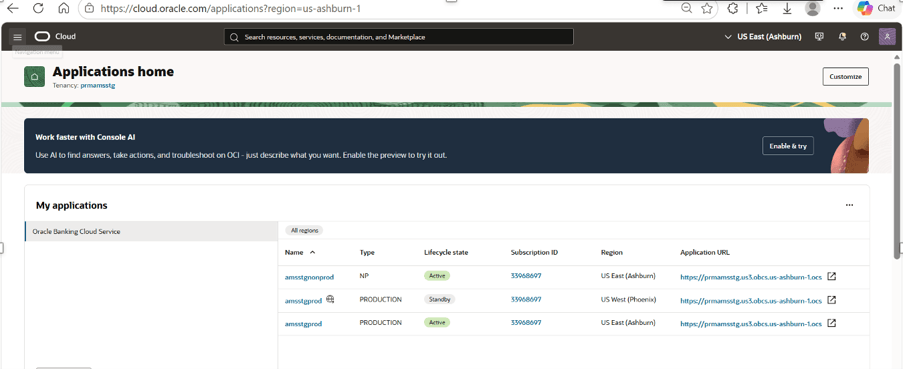
Task: Click the My applications heading
Action: click(71, 206)
